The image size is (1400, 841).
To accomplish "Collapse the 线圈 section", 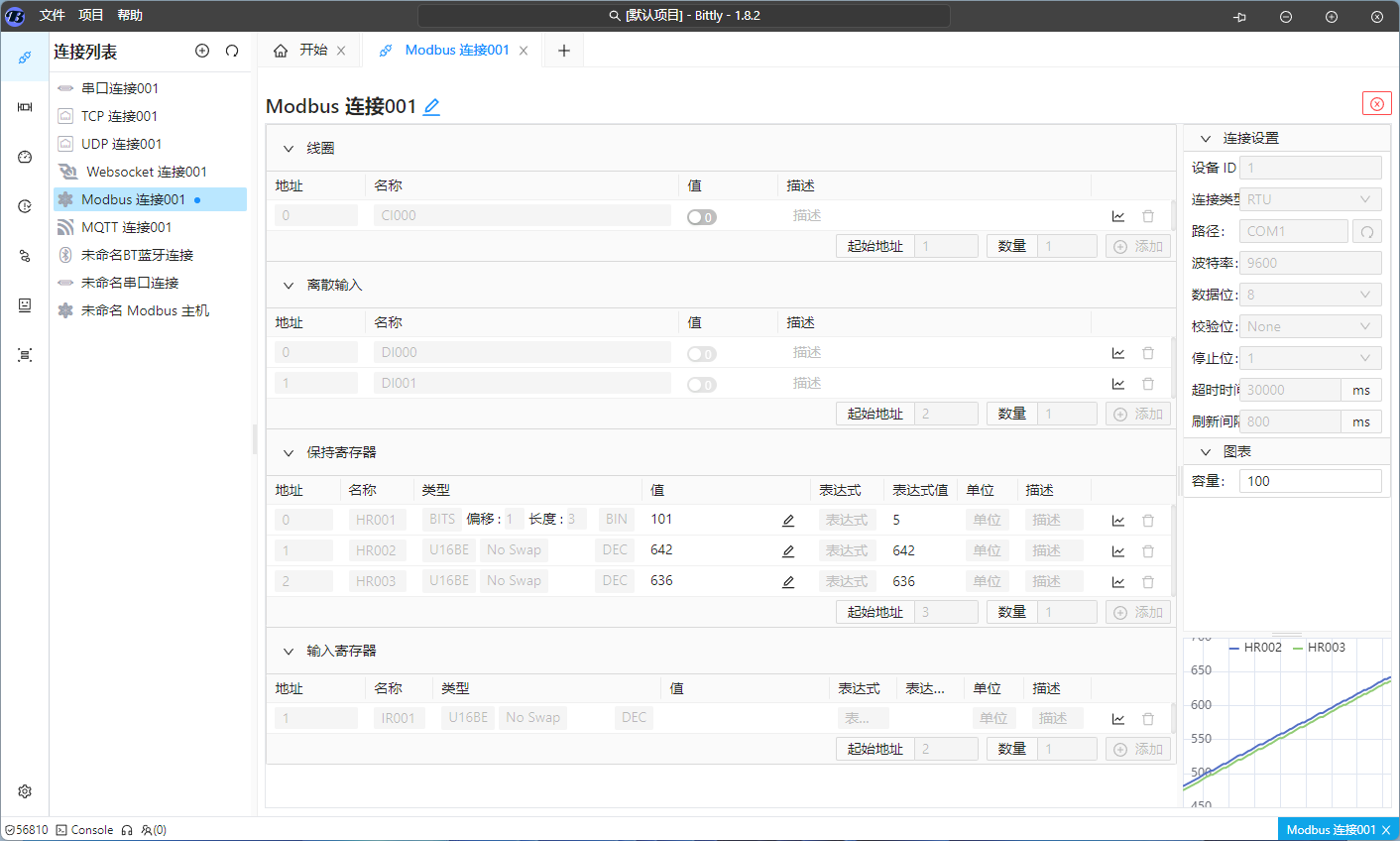I will click(289, 149).
